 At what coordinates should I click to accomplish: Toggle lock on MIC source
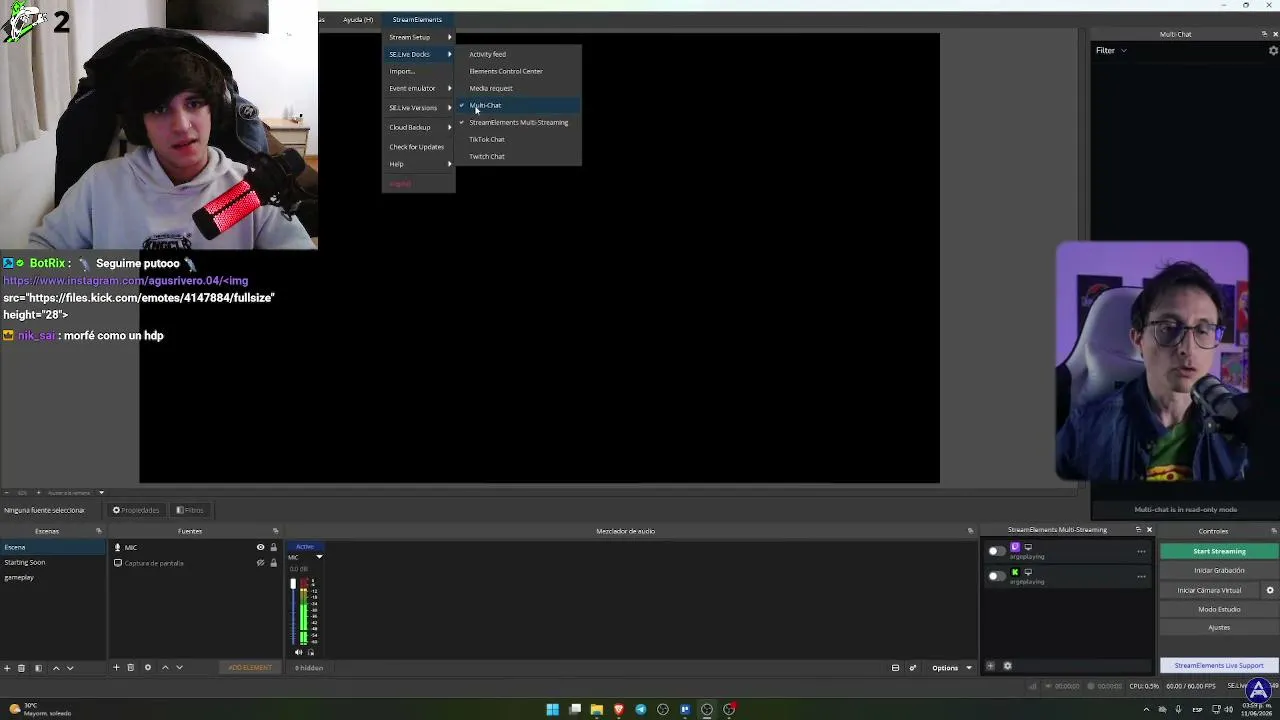click(x=273, y=547)
